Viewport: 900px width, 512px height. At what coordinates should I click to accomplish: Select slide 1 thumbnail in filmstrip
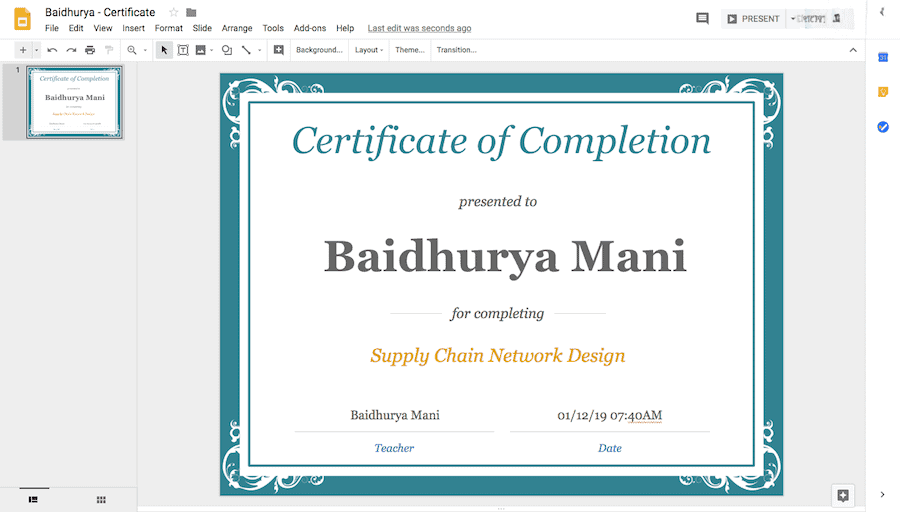[x=74, y=102]
